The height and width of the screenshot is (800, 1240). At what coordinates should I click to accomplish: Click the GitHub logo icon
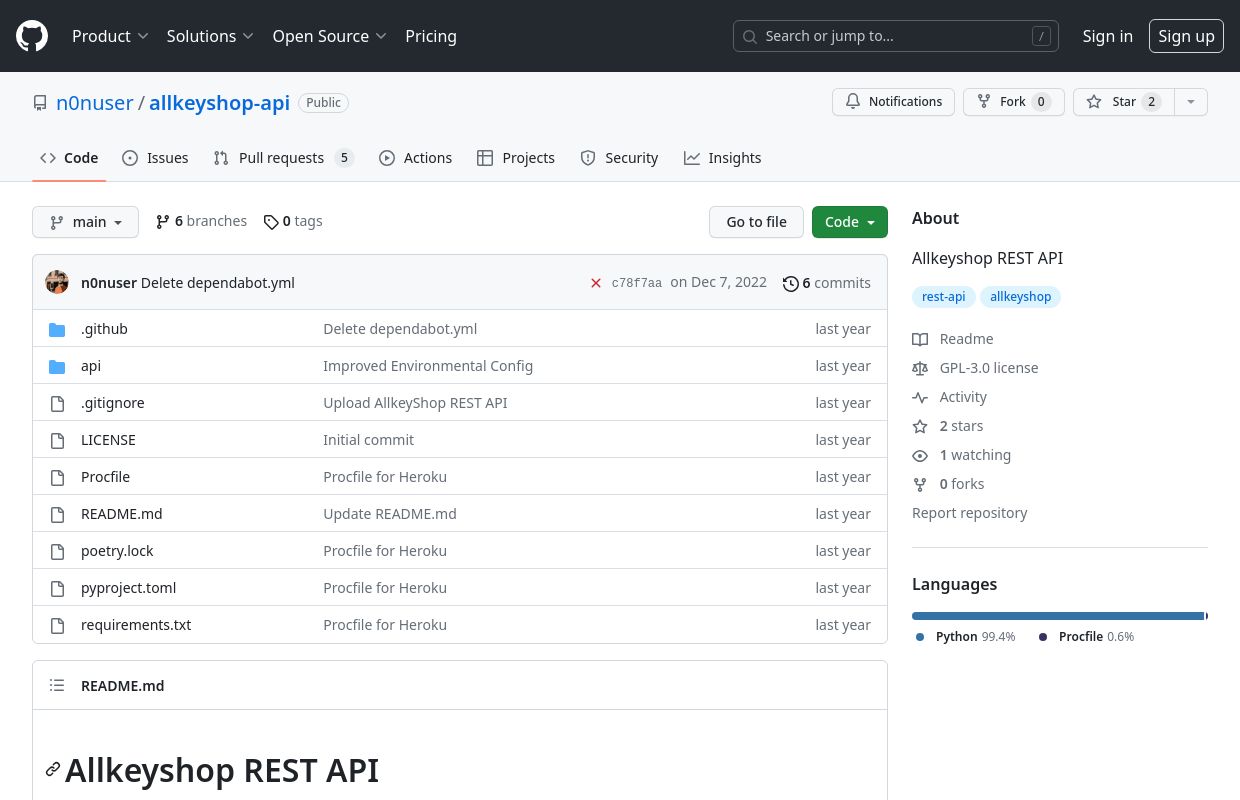(x=32, y=36)
